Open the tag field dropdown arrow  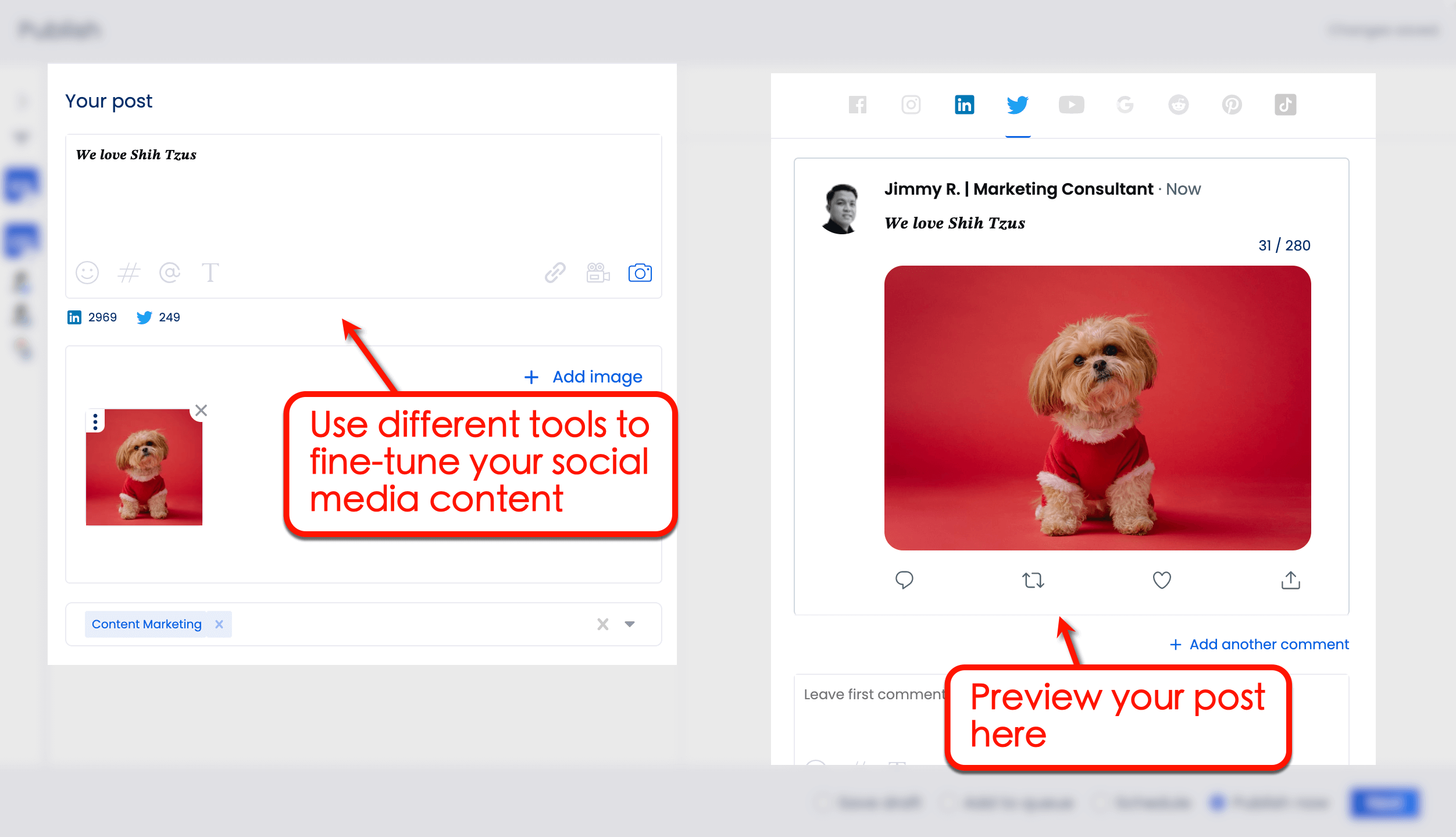click(x=630, y=624)
